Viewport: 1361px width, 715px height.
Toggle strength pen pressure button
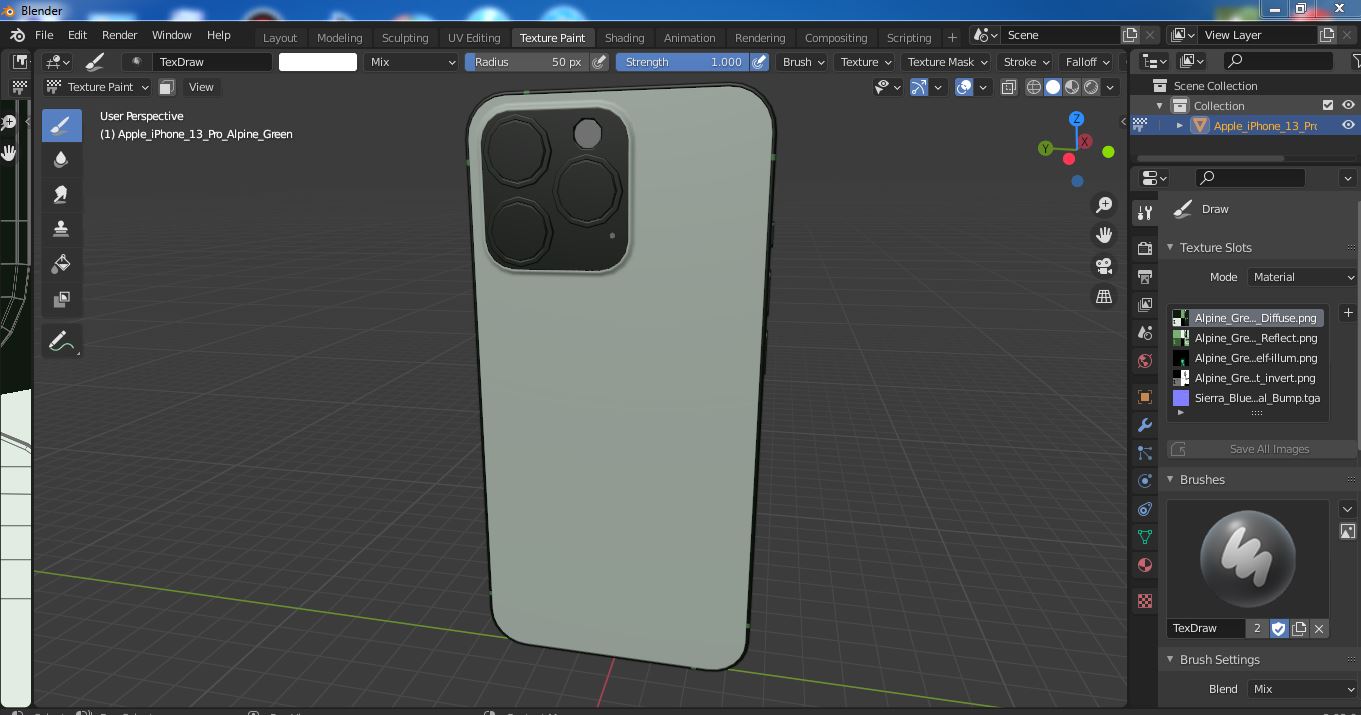coord(760,62)
